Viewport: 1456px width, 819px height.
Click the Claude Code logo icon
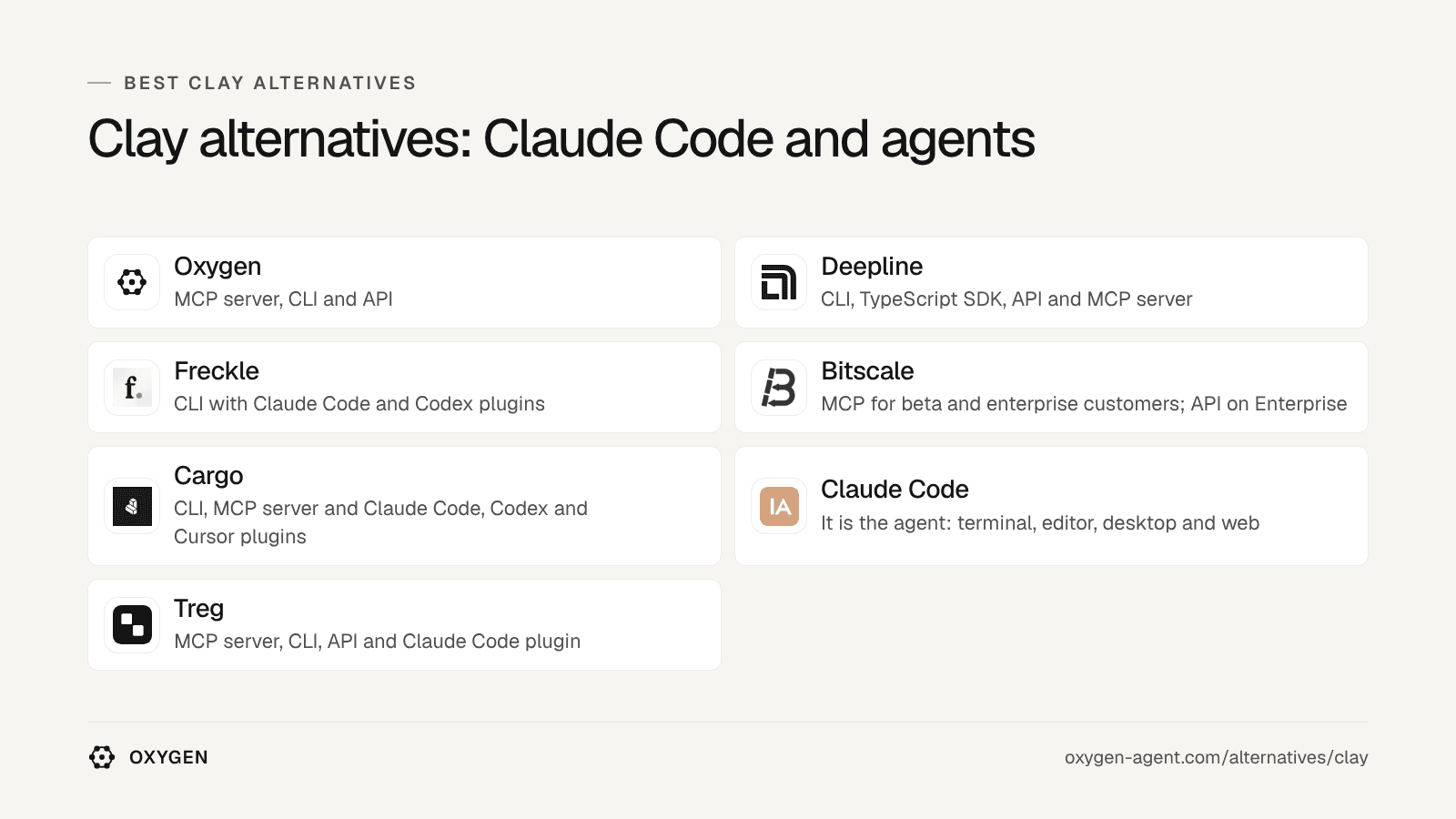pyautogui.click(x=779, y=506)
